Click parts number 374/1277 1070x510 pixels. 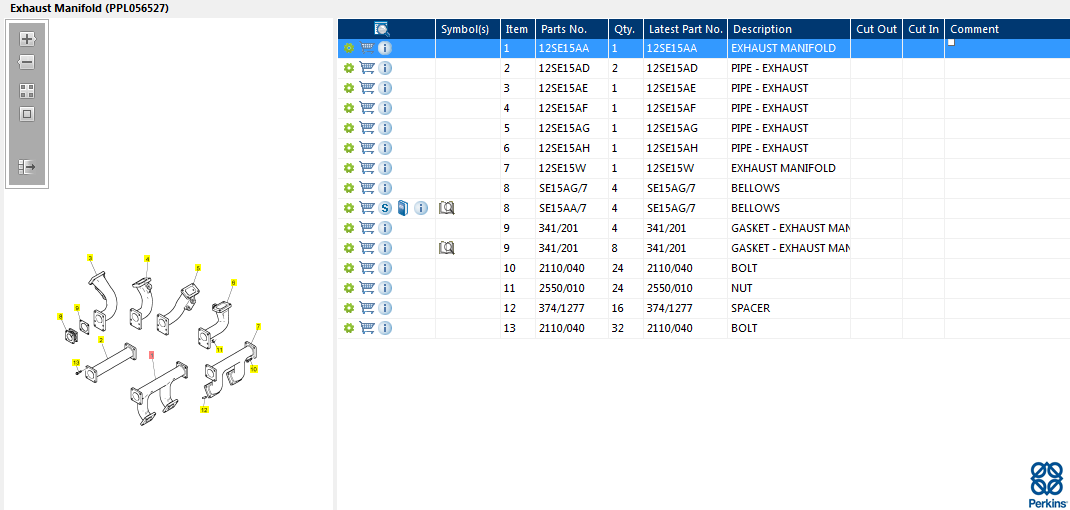click(562, 308)
